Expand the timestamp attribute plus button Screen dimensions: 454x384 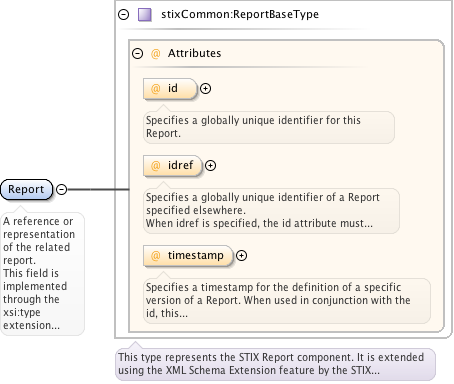[241, 256]
